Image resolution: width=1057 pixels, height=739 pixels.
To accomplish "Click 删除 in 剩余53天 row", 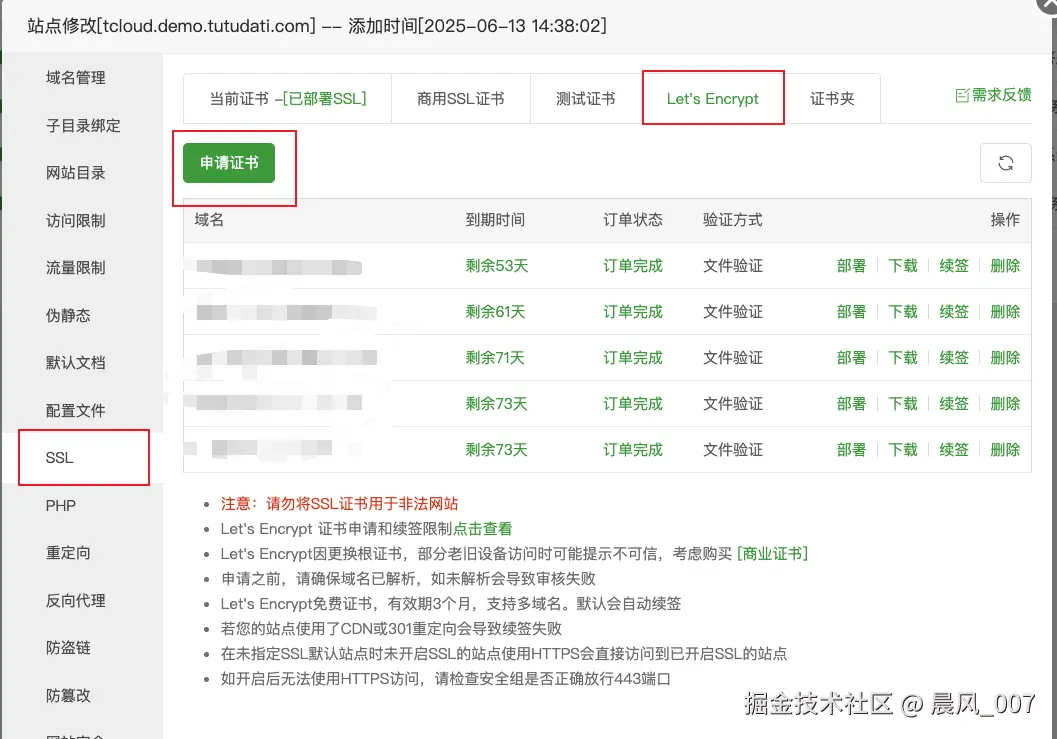I will point(1005,266).
